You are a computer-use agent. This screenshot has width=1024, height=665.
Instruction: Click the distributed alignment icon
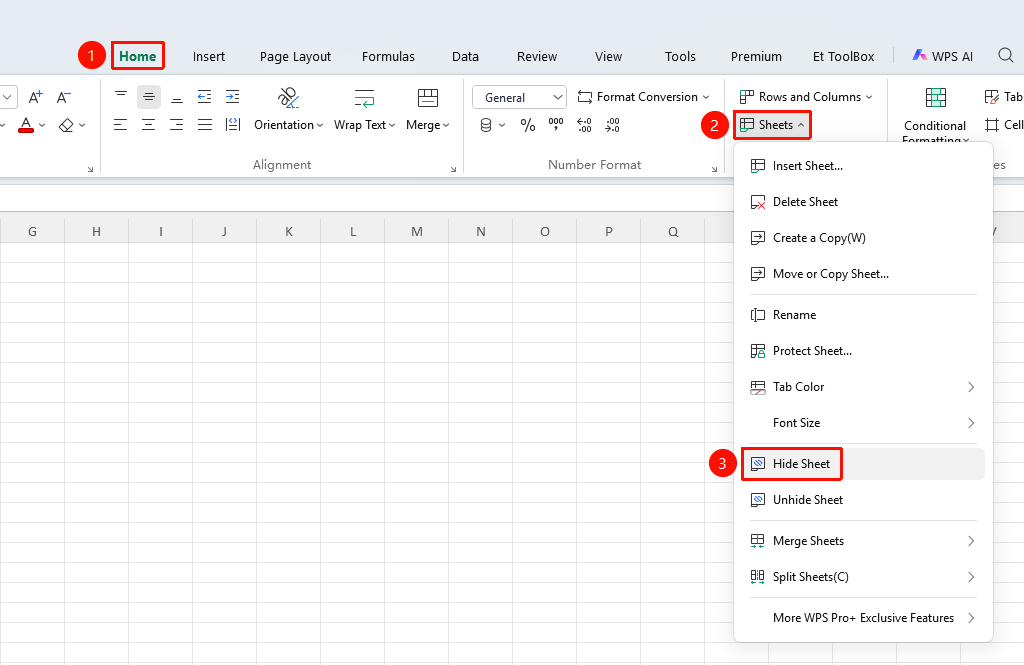(x=233, y=125)
